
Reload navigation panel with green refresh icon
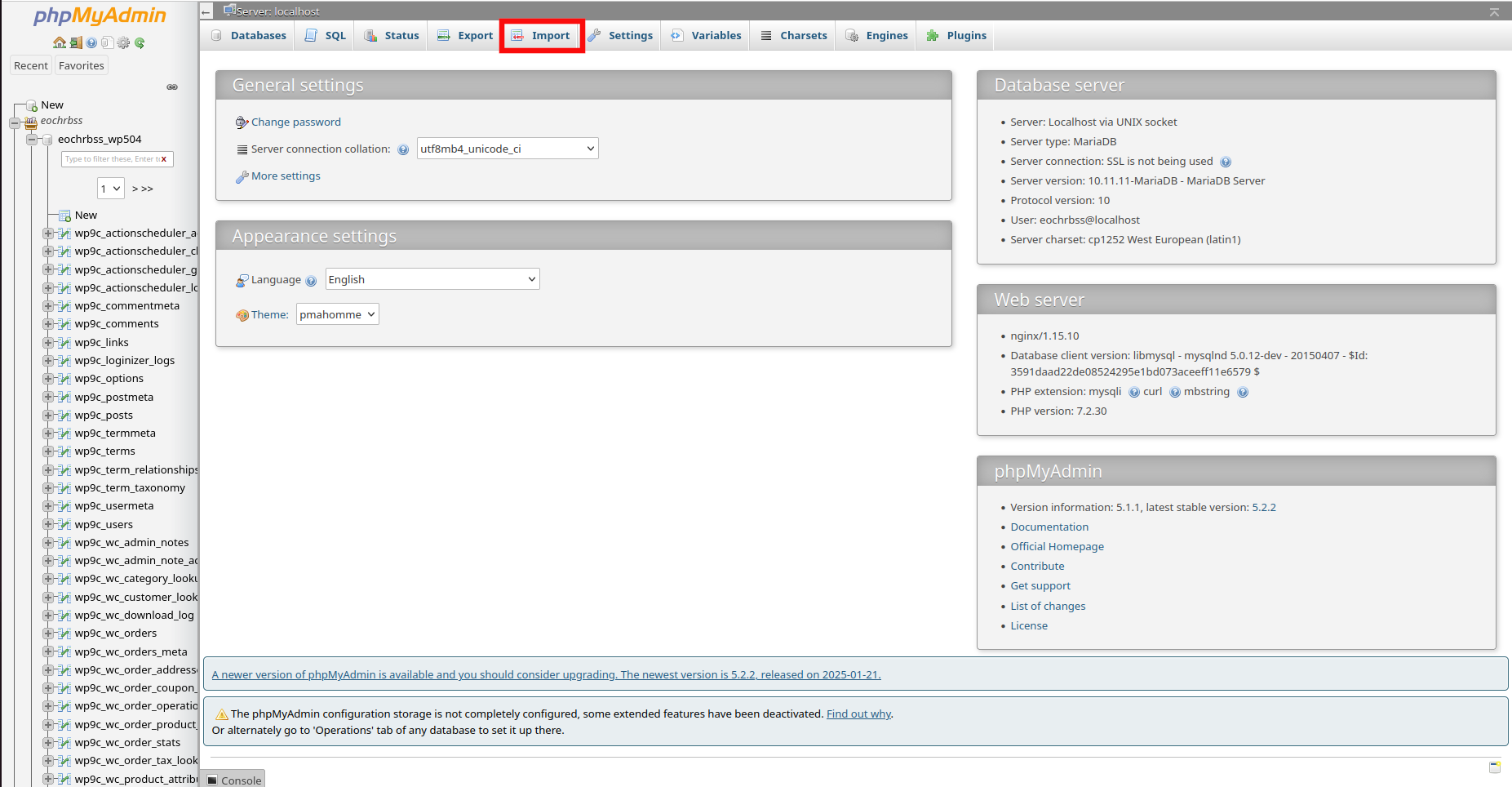(140, 42)
